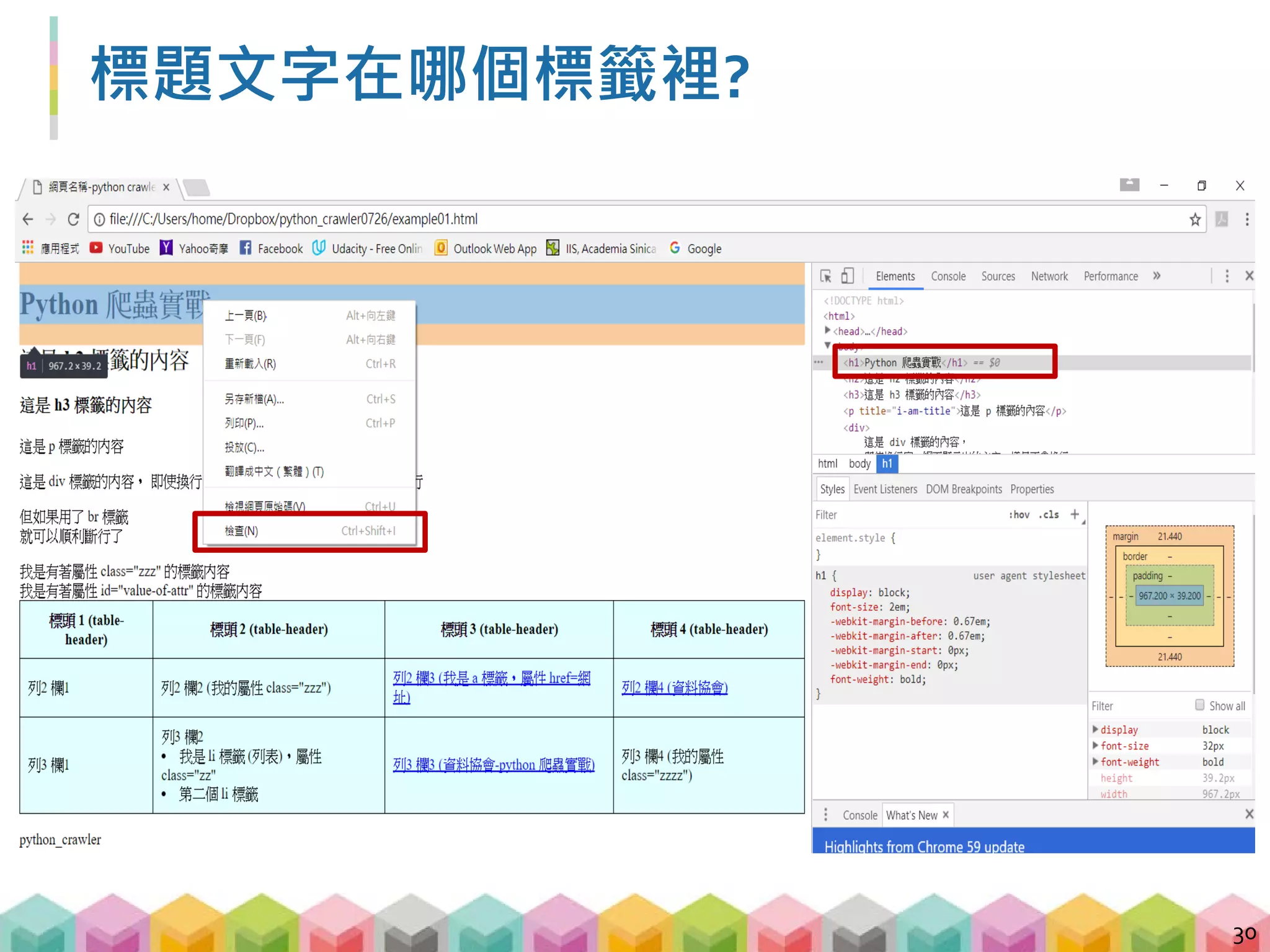Open the Chrome three-dot menu
The height and width of the screenshot is (952, 1270).
tap(1246, 219)
